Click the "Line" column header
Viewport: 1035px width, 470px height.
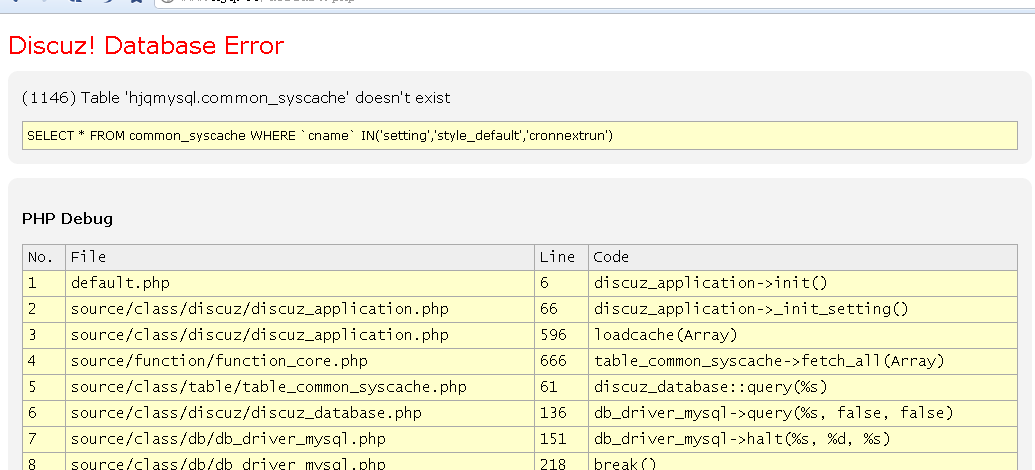click(x=557, y=257)
